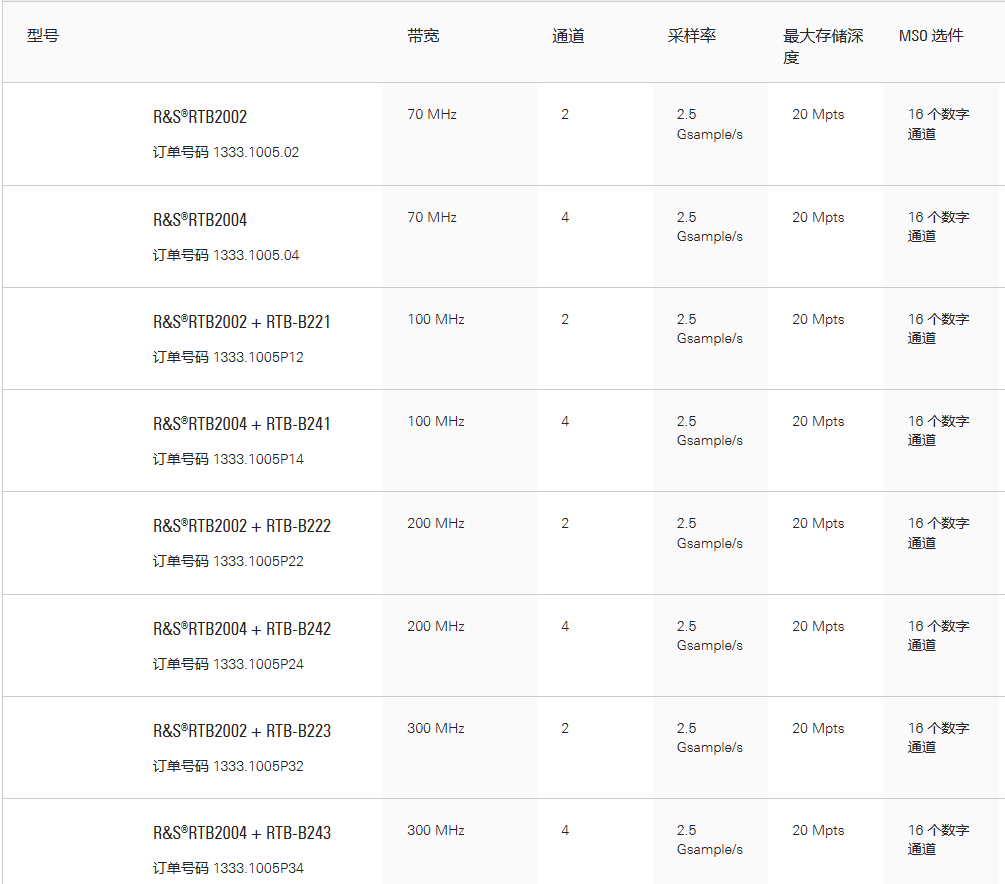Click the 带宽 column header

(x=423, y=36)
